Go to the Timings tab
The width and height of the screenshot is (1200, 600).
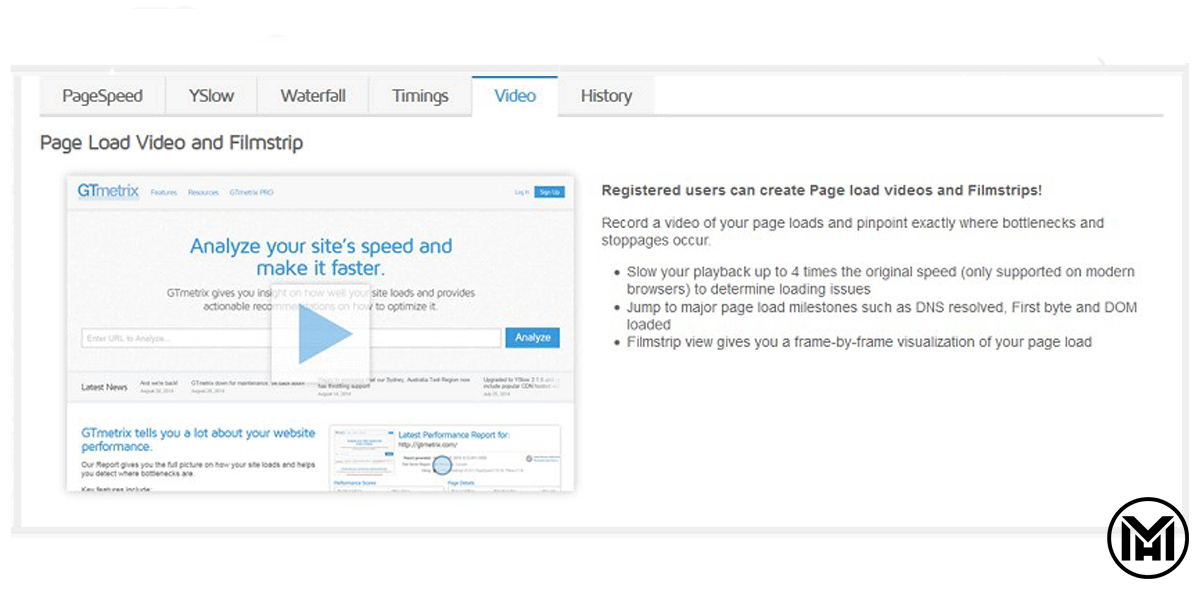click(x=420, y=96)
